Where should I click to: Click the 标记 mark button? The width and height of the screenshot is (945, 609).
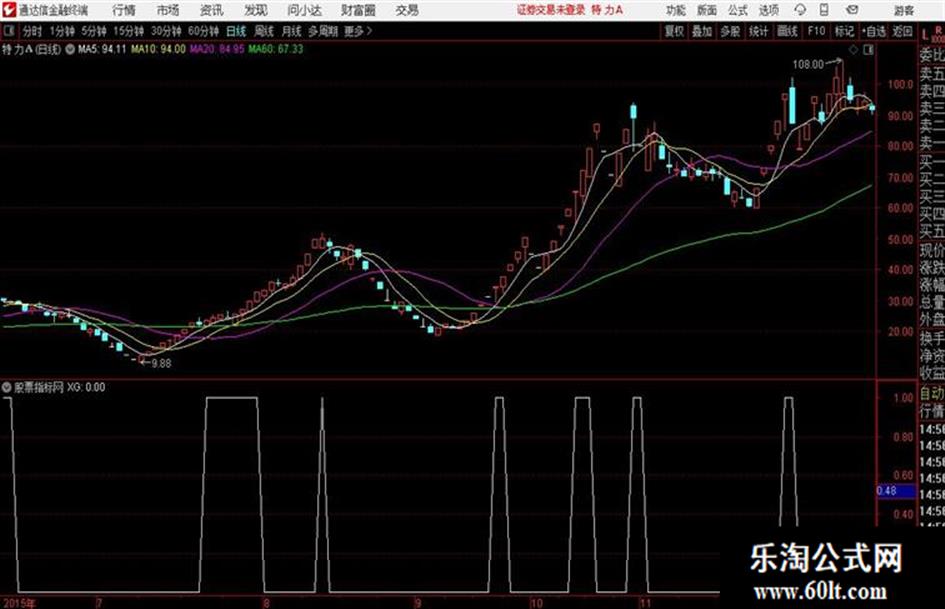pos(844,31)
